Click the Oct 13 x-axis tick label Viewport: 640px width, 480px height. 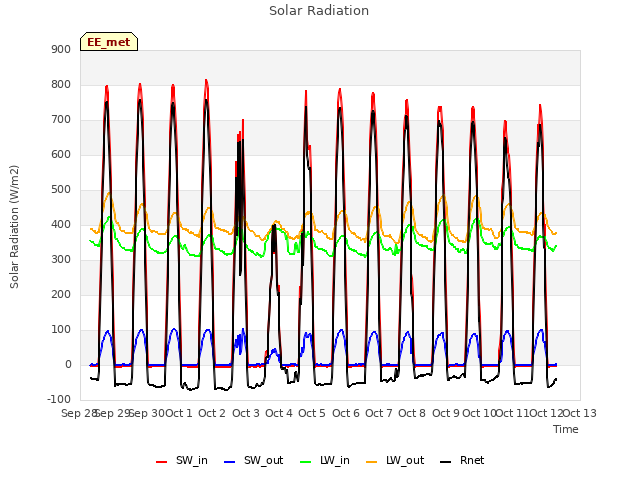click(580, 413)
